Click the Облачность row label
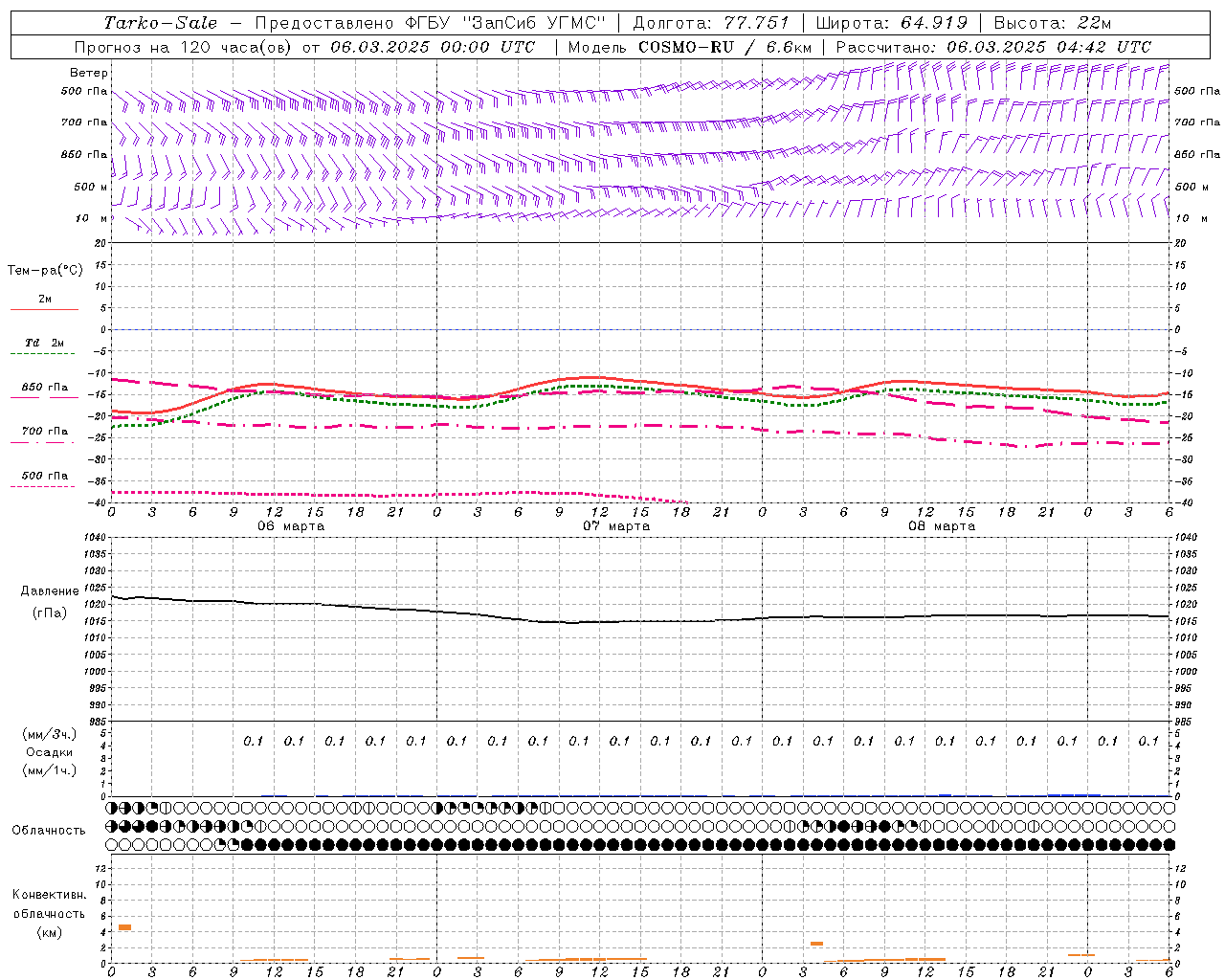This screenshot has width=1225, height=980. pos(49,831)
